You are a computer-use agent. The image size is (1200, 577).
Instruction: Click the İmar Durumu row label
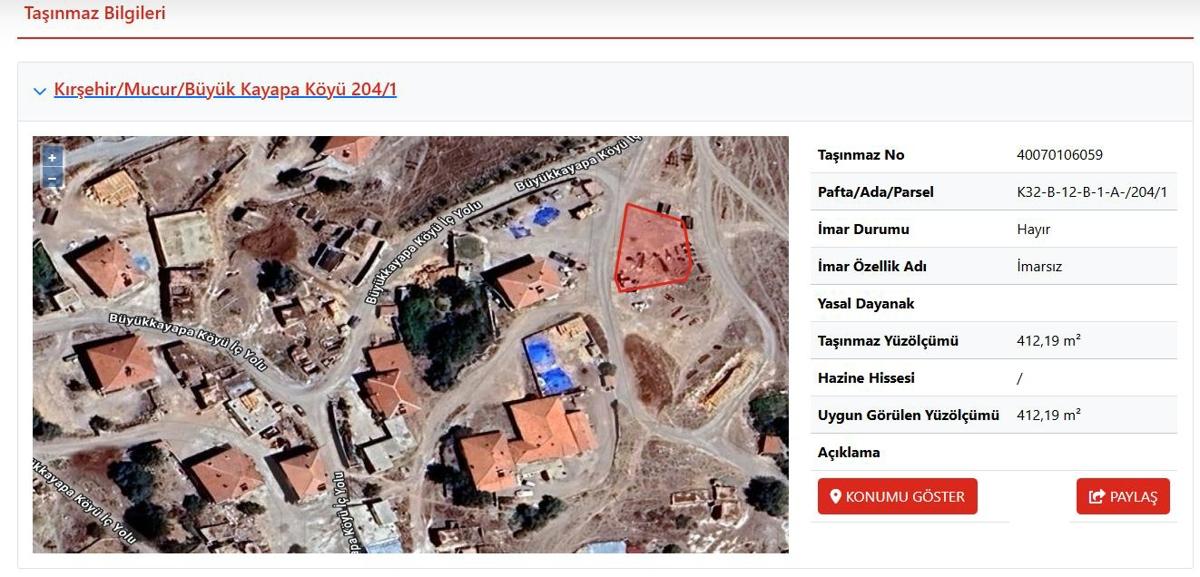pos(863,229)
